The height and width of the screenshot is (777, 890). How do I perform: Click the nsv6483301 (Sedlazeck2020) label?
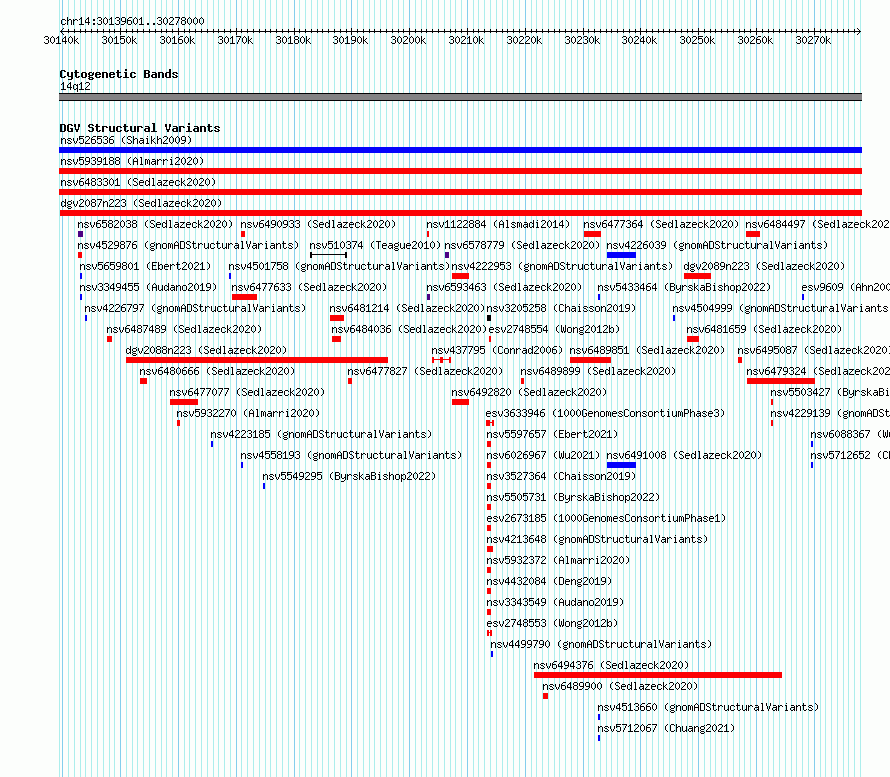[x=138, y=182]
